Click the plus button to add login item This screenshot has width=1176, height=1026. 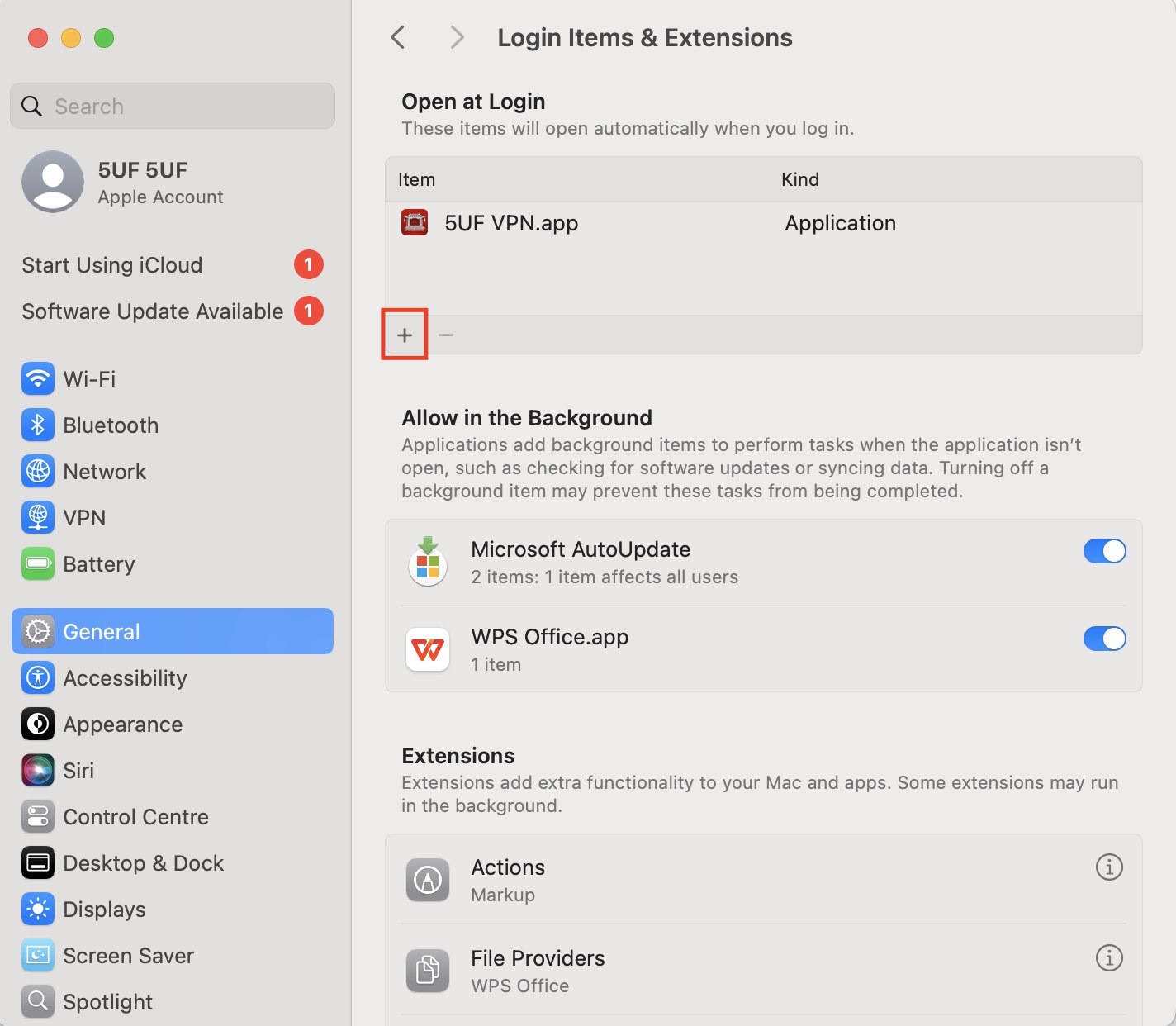pos(405,335)
